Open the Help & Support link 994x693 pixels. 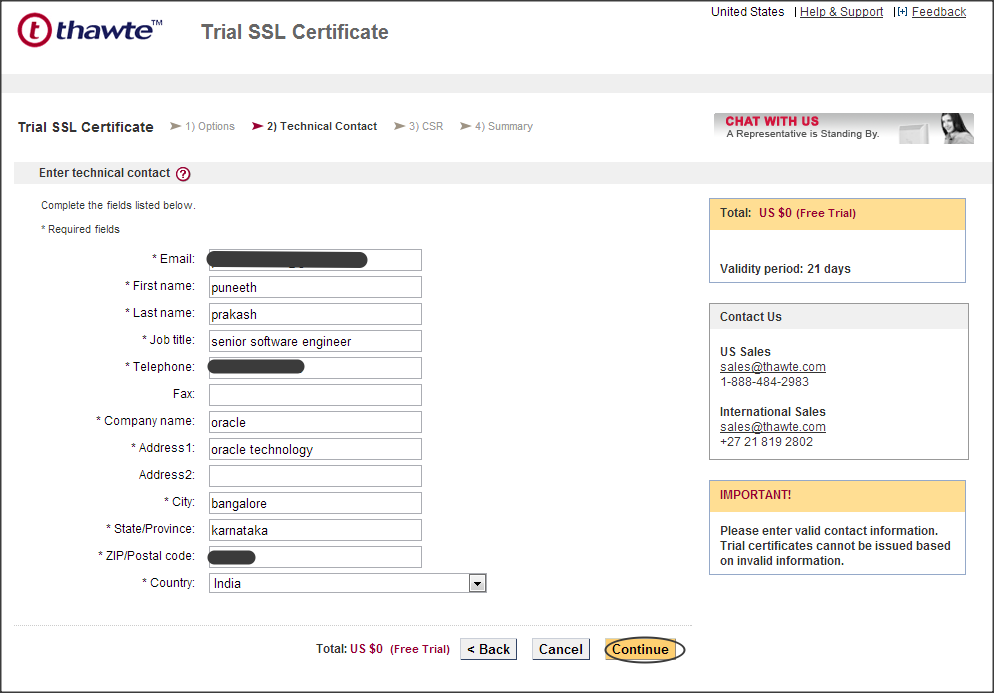coord(841,11)
